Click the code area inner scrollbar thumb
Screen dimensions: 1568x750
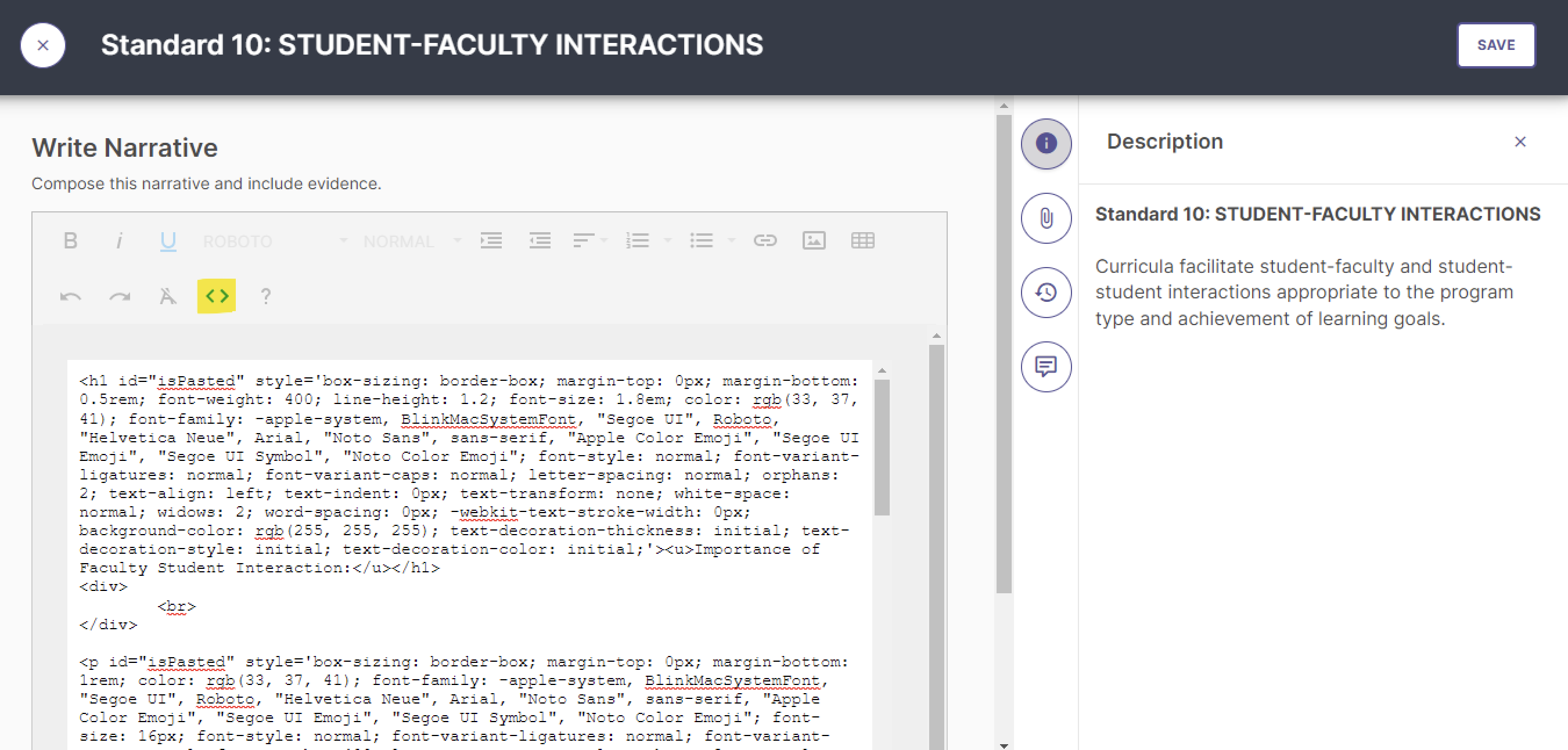click(882, 448)
